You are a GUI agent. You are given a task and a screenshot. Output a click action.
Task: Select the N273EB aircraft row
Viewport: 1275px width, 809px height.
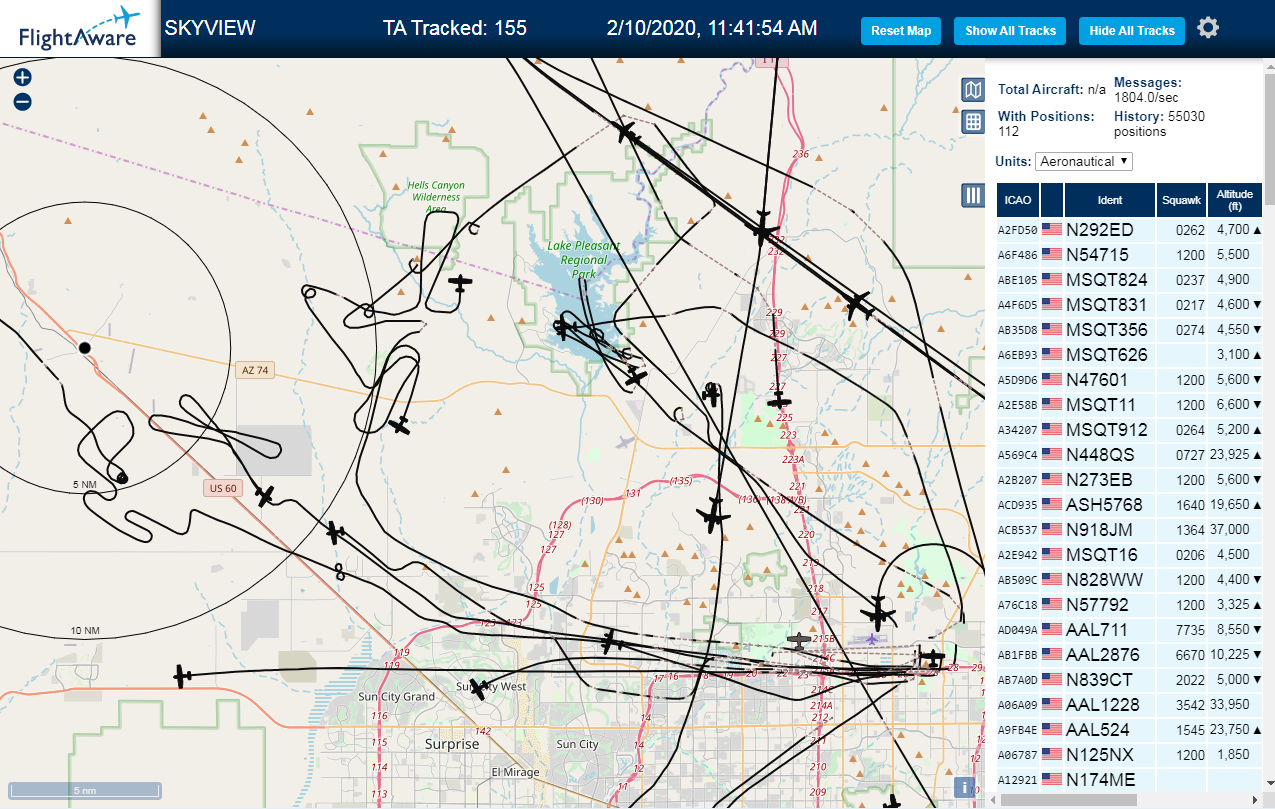point(1130,479)
